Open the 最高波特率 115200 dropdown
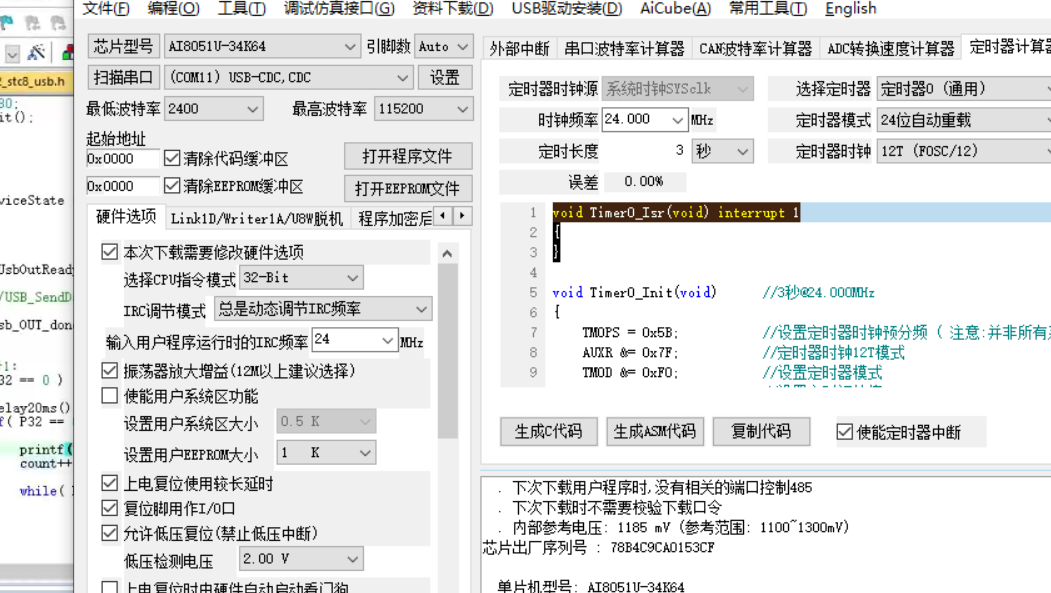 [423, 109]
